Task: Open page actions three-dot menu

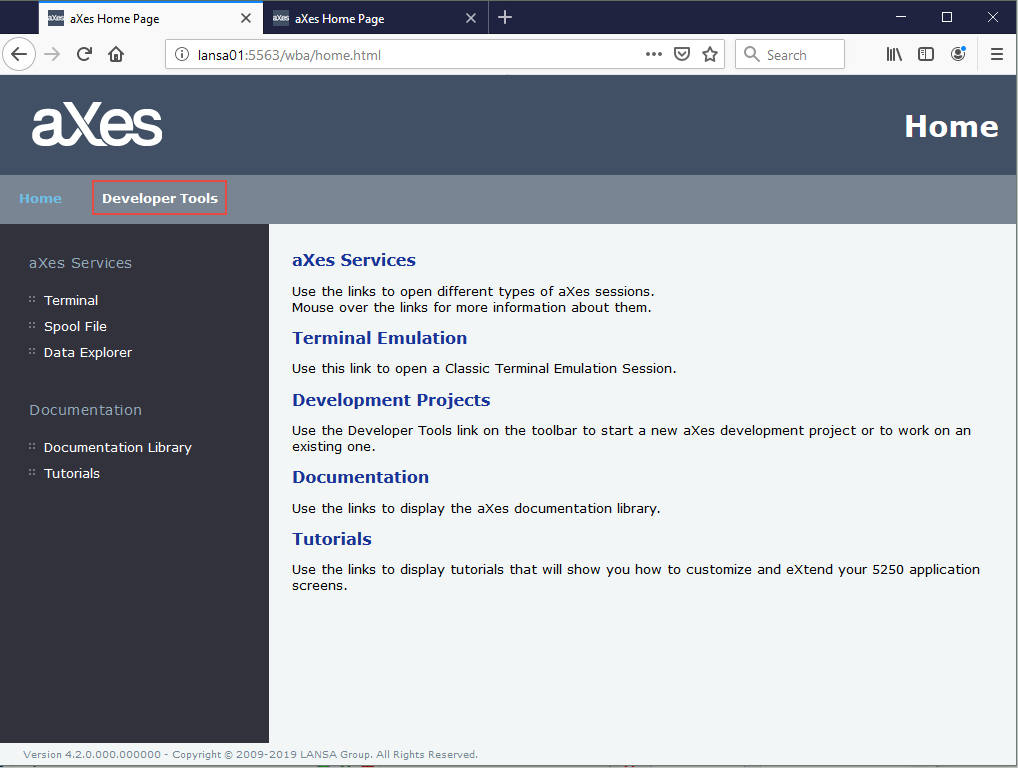Action: coord(654,55)
